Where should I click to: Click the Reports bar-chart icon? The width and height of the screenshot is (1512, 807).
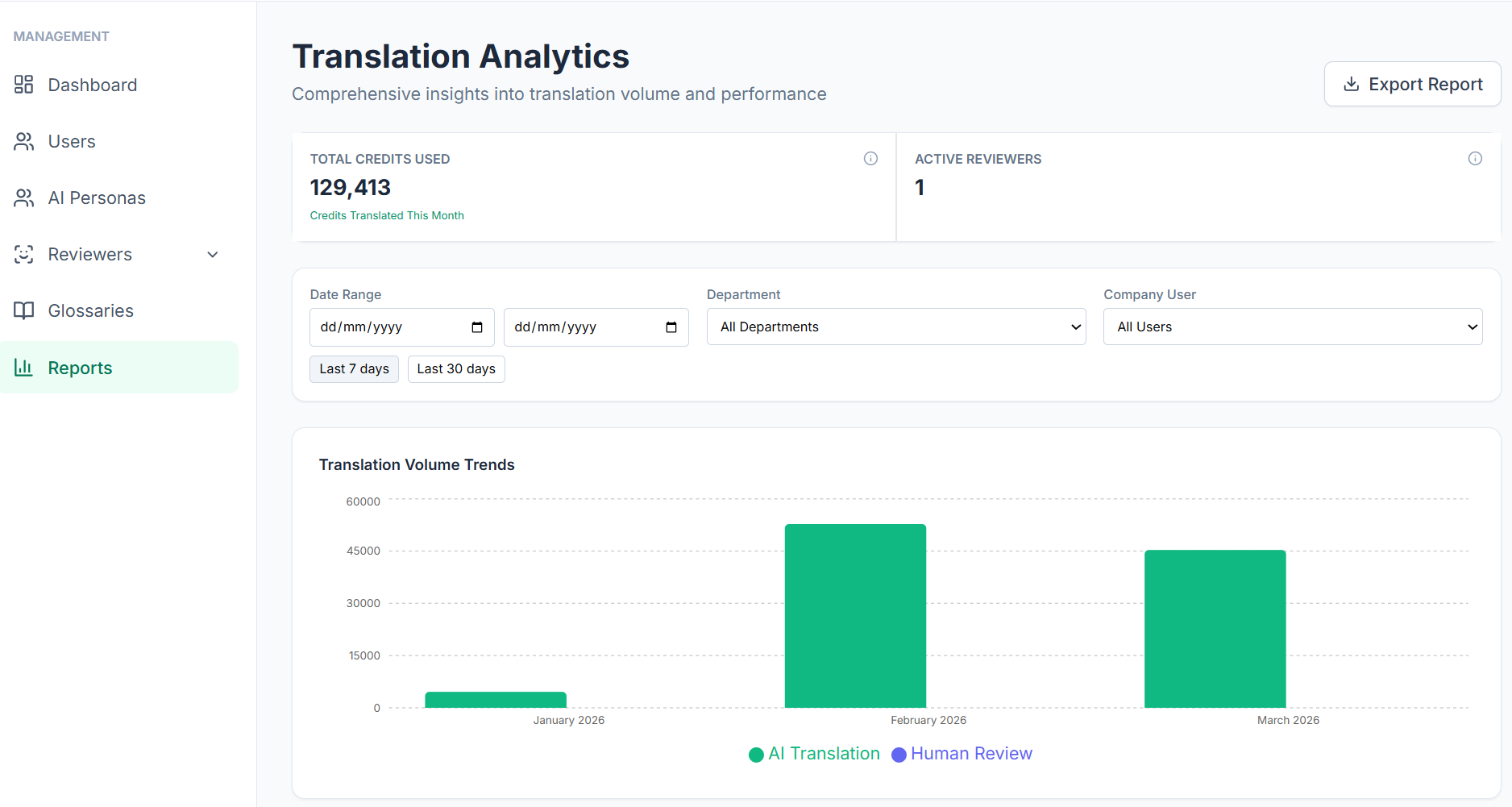[x=23, y=367]
